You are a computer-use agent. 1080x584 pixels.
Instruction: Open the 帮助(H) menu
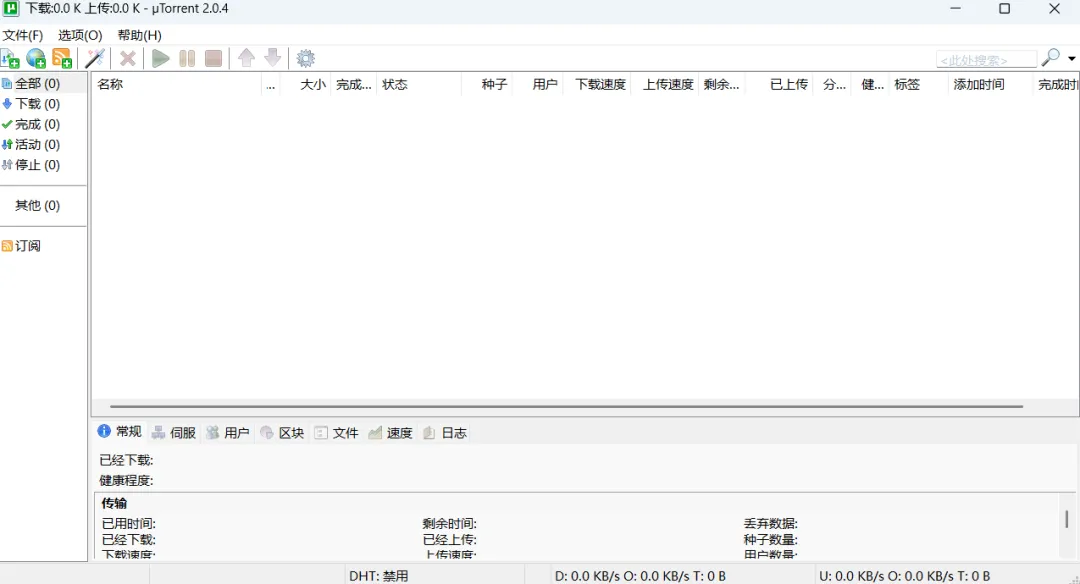(x=139, y=35)
